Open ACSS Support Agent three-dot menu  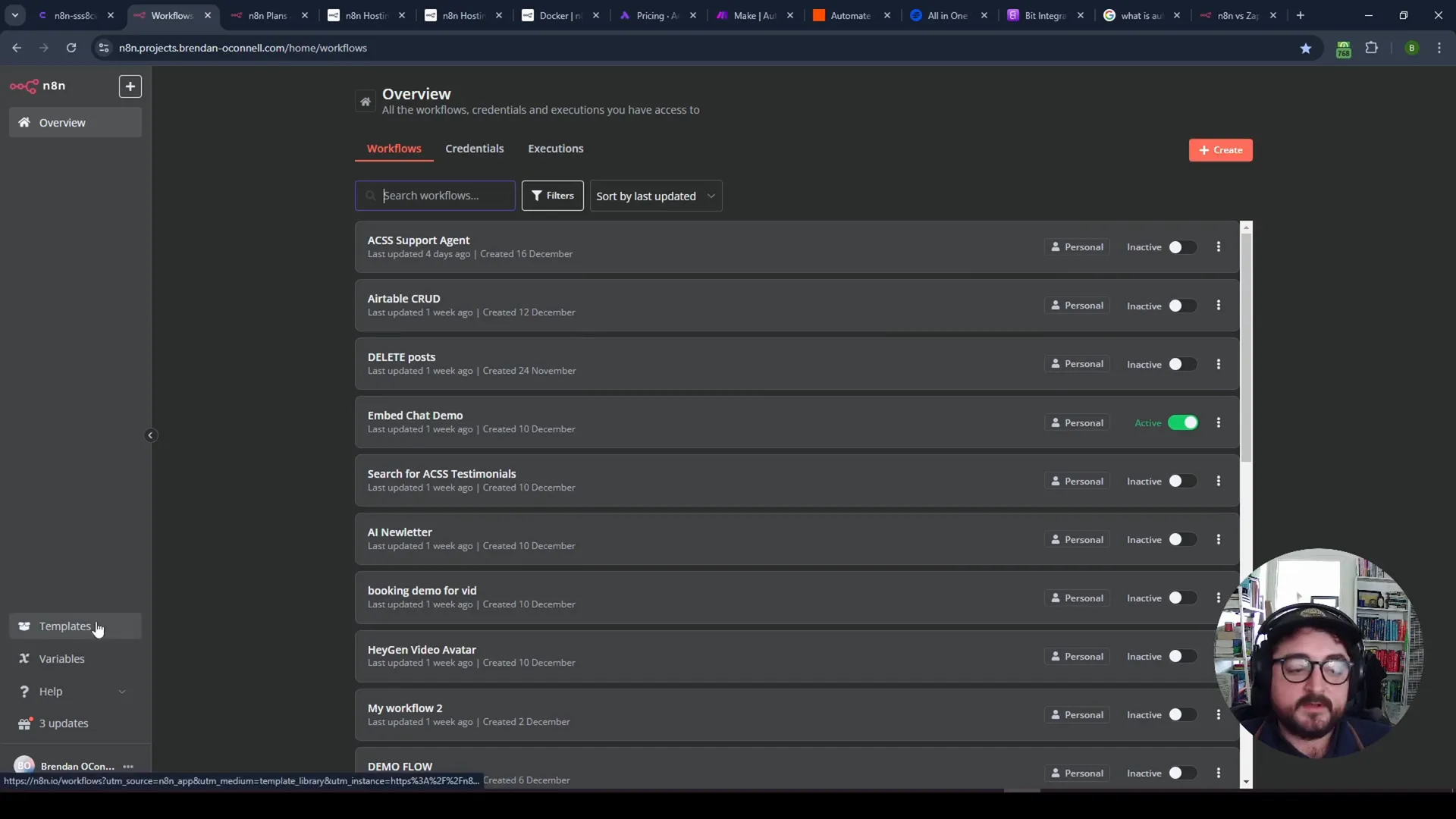(1219, 247)
